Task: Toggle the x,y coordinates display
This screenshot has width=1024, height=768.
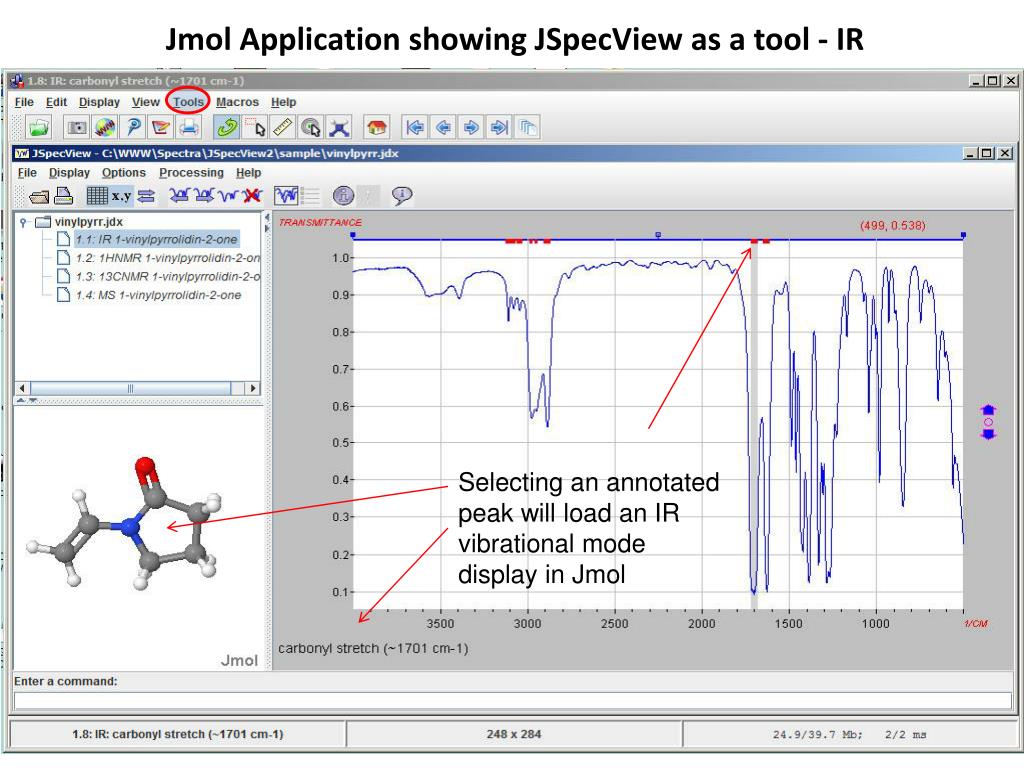Action: [121, 195]
